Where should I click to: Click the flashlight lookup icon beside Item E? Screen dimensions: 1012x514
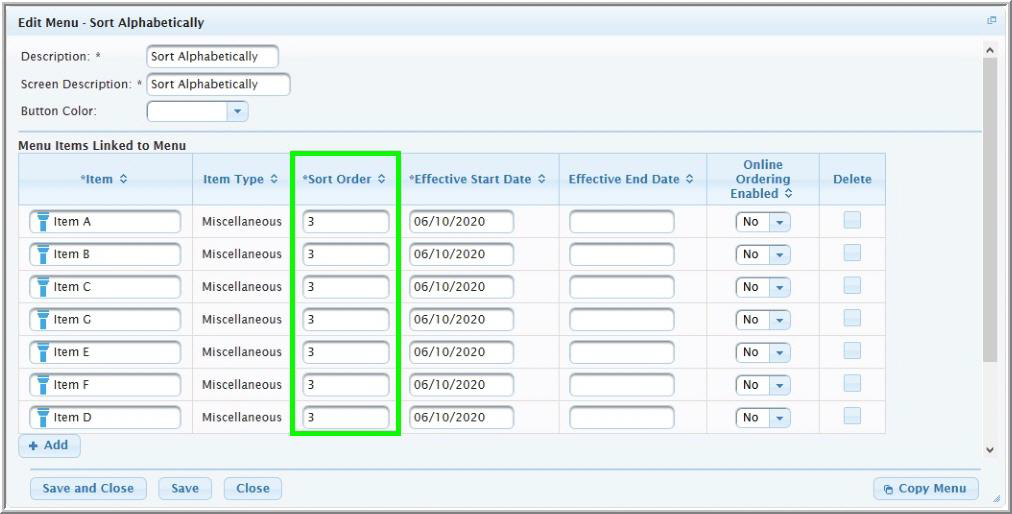click(43, 352)
